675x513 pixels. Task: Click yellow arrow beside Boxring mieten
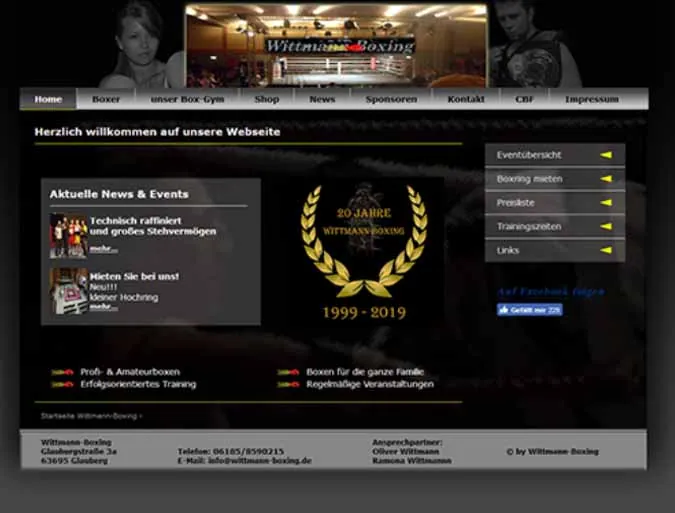(606, 179)
